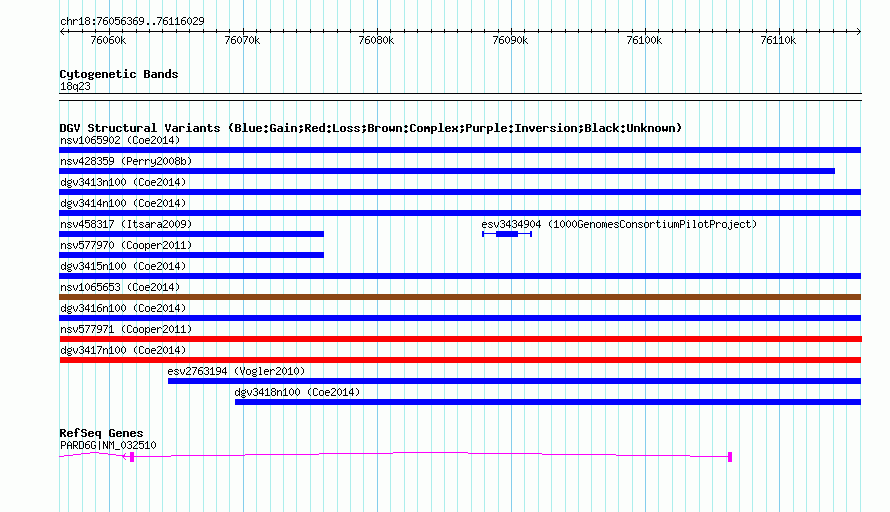Viewport: 890px width, 512px height.
Task: Click the 76080k ruler tick label
Action: click(376, 40)
